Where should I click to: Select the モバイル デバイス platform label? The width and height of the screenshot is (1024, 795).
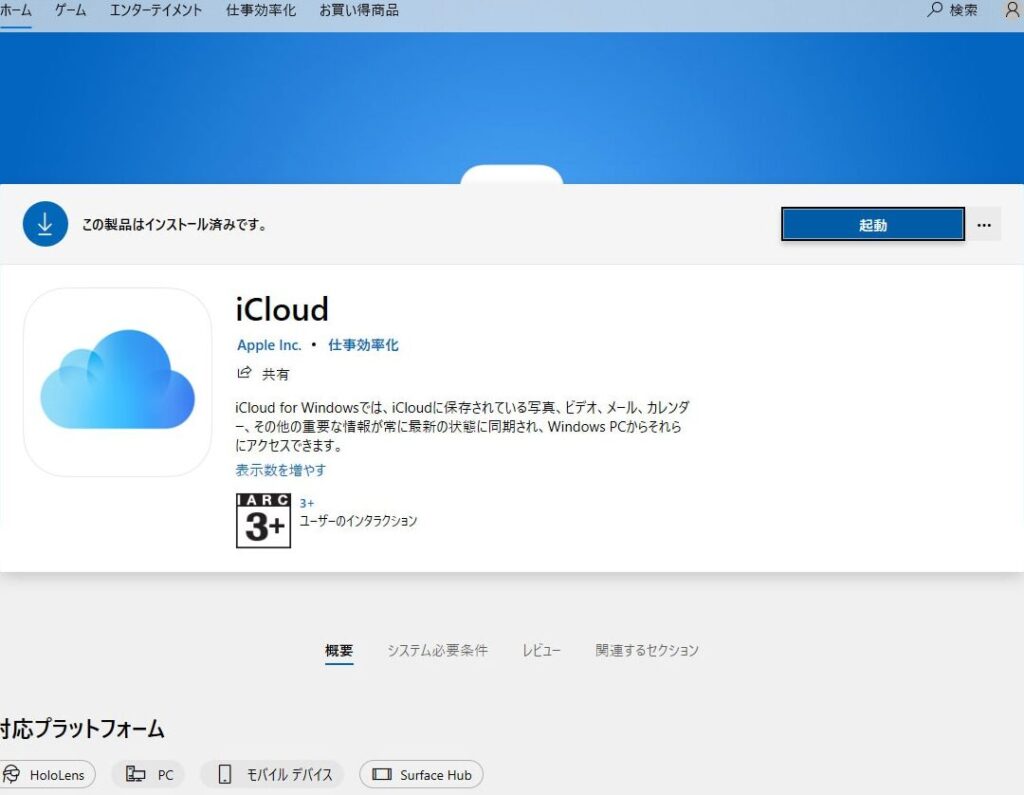click(x=289, y=775)
